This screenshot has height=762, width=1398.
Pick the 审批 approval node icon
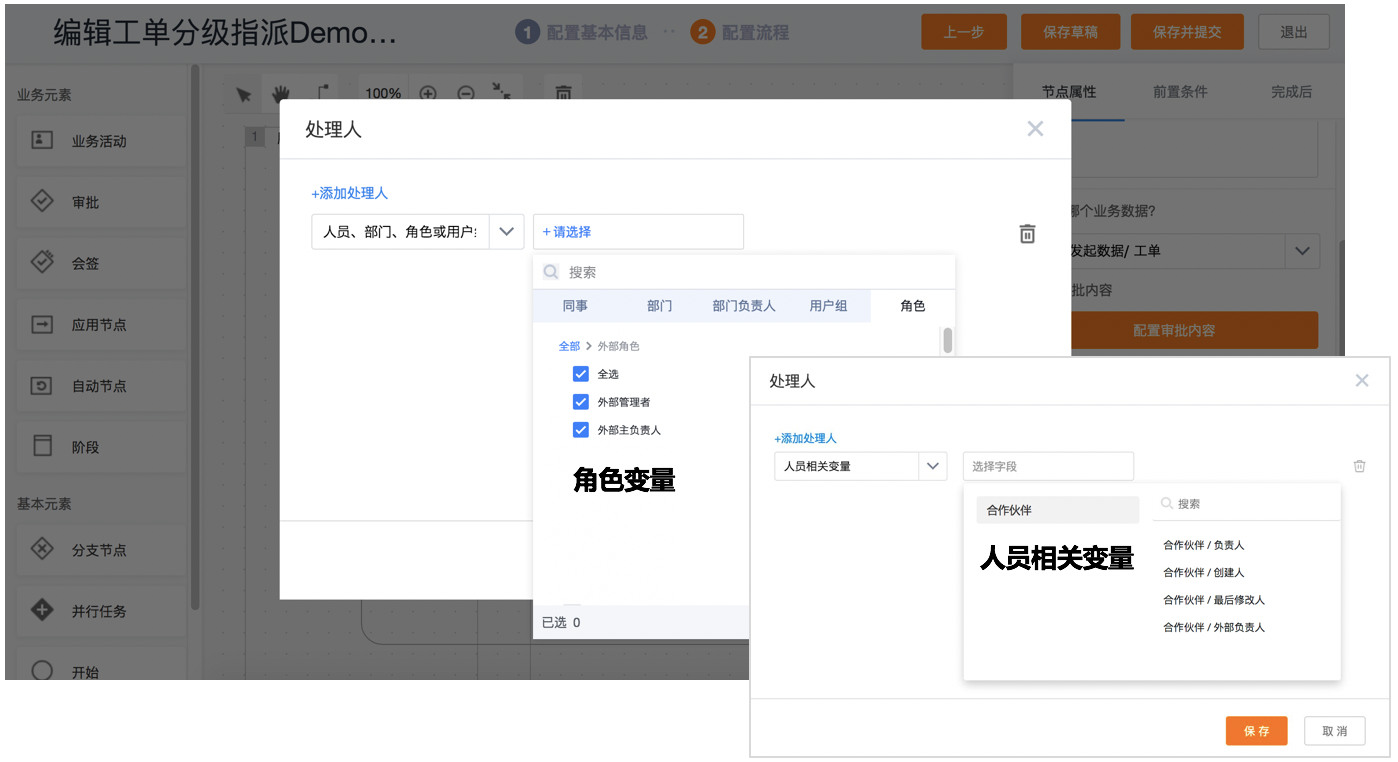(42, 202)
